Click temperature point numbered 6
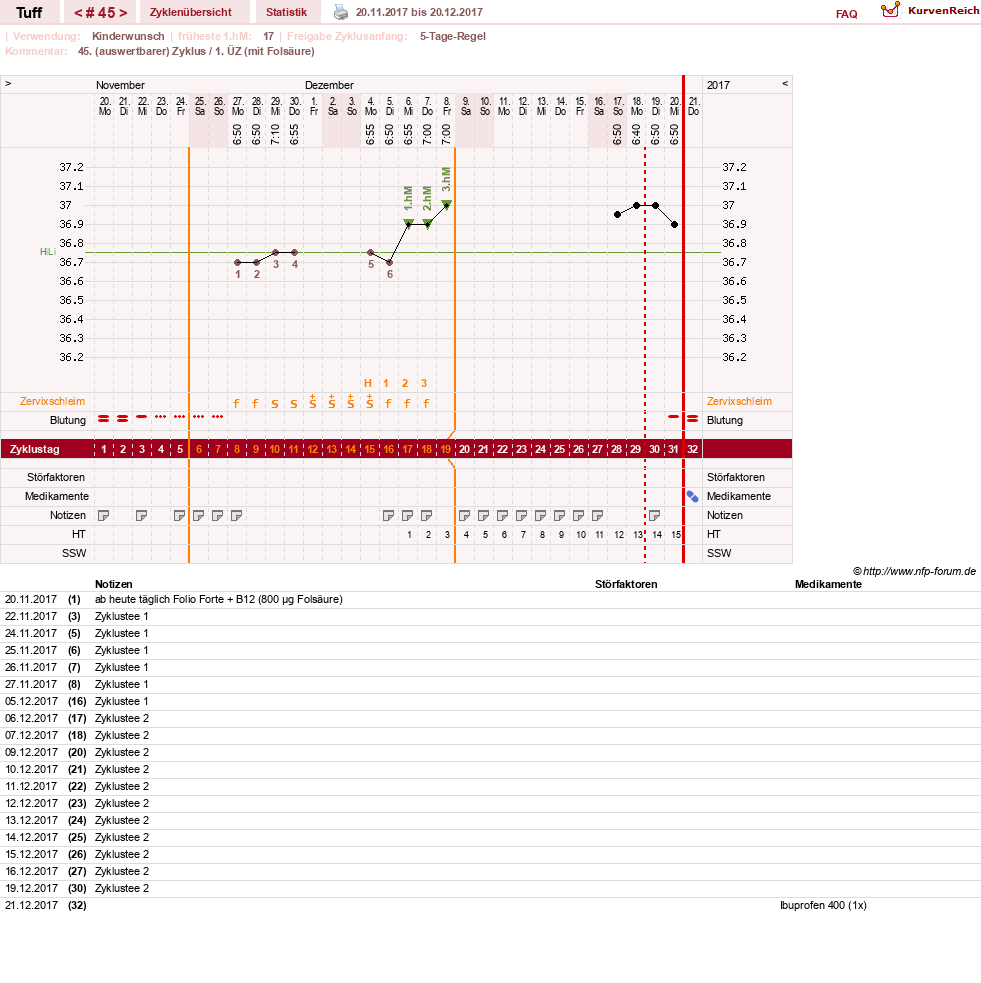This screenshot has height=983, width=981. click(389, 262)
